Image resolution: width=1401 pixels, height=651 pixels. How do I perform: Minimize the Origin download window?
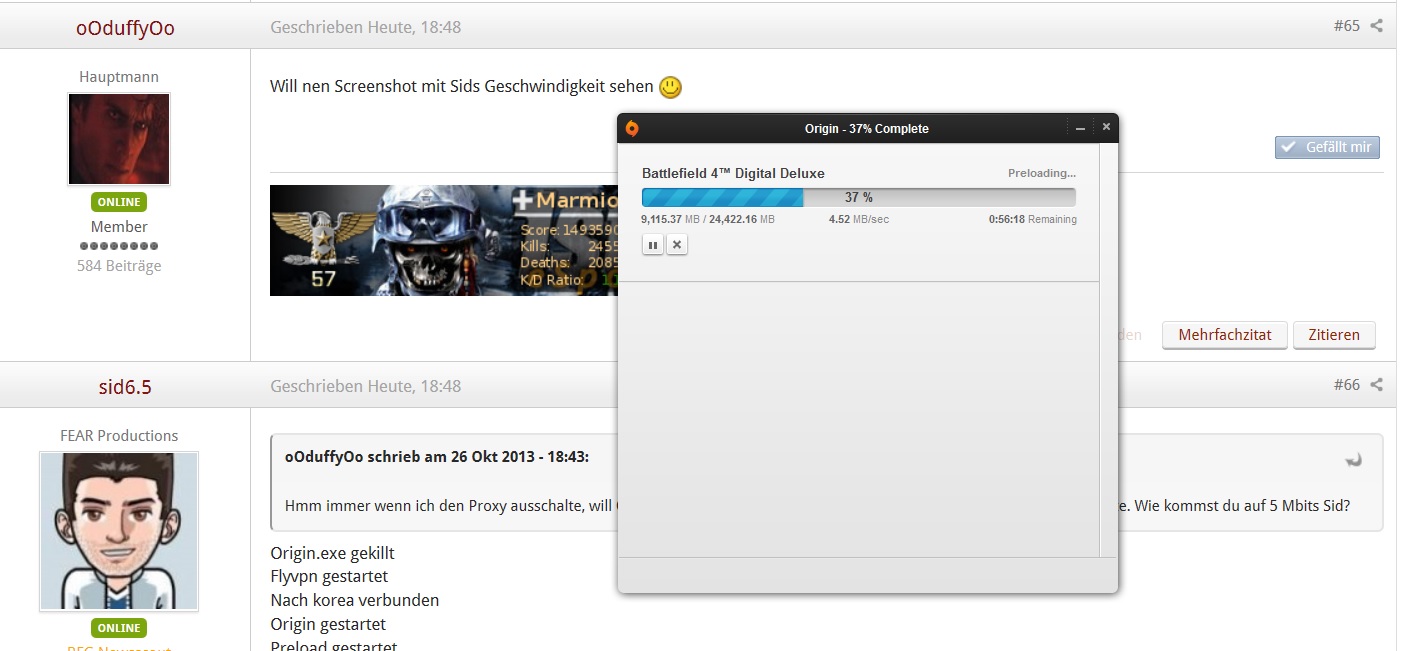pyautogui.click(x=1081, y=128)
